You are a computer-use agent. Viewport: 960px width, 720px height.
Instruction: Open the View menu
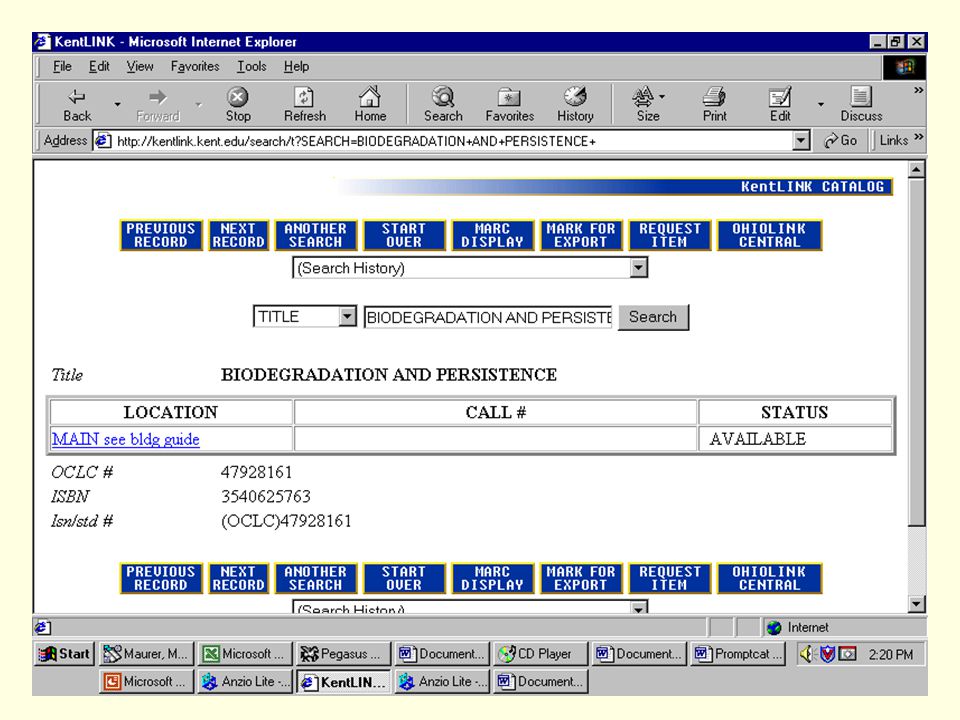(140, 66)
